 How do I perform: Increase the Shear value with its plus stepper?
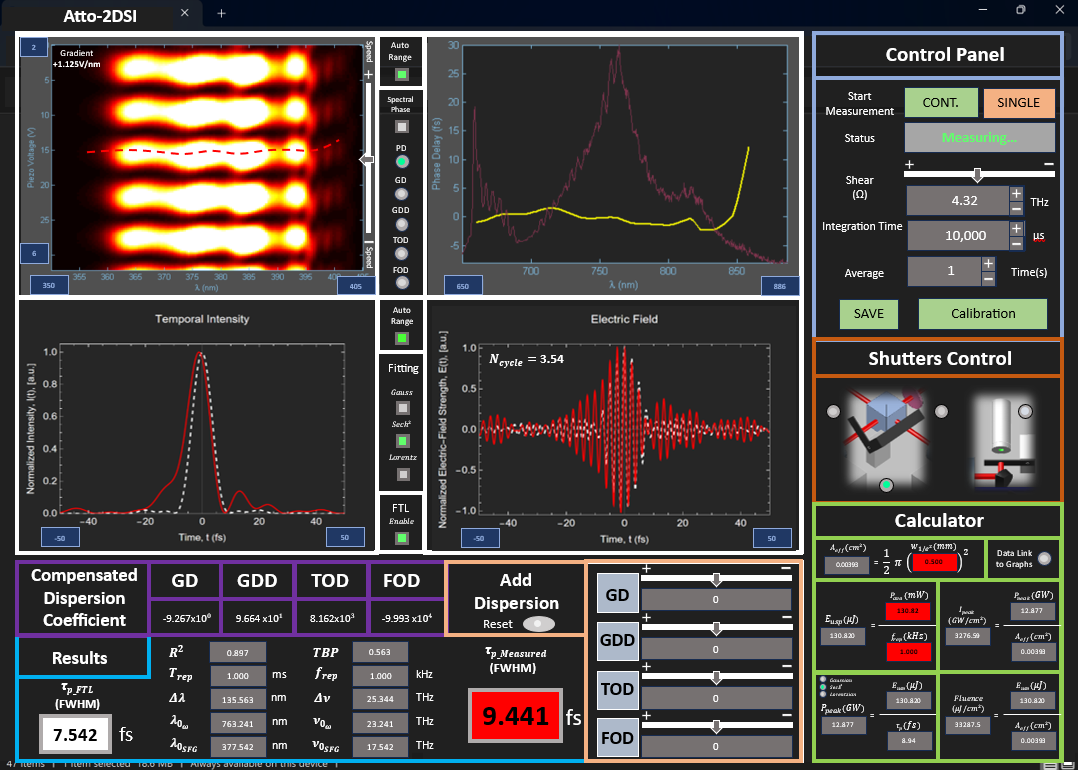(x=1017, y=193)
